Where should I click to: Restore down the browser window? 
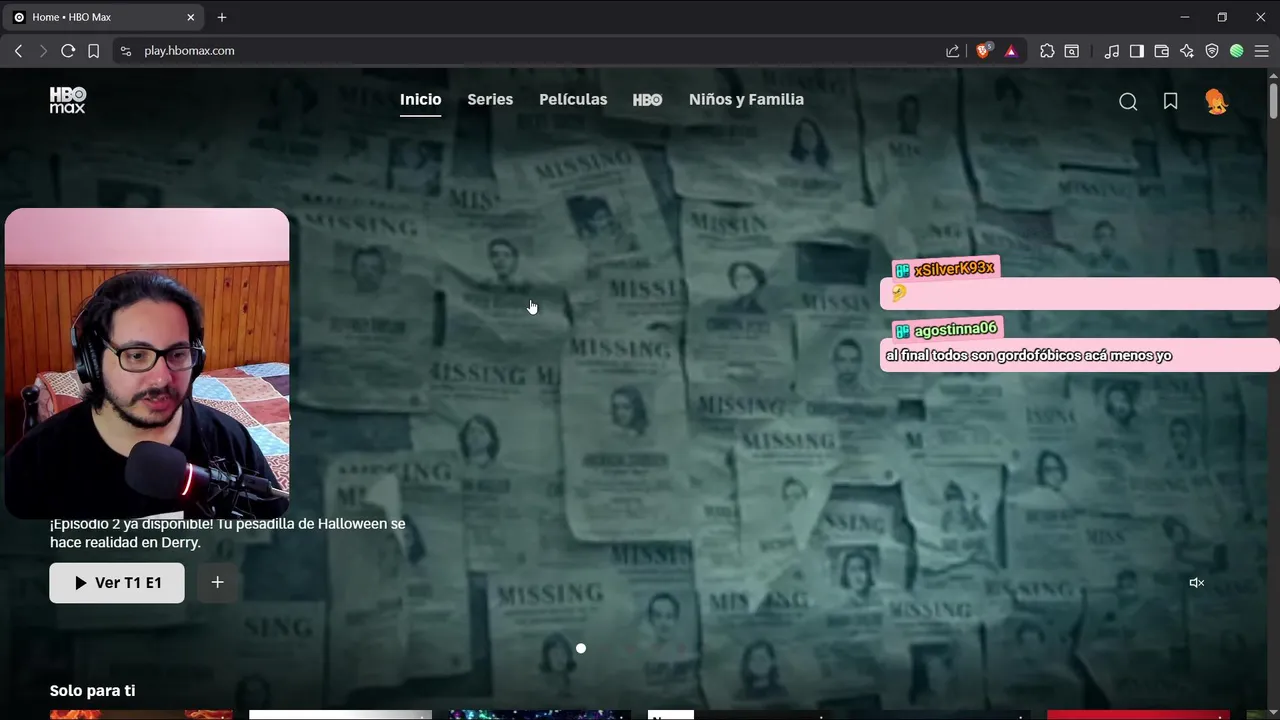pyautogui.click(x=1222, y=17)
